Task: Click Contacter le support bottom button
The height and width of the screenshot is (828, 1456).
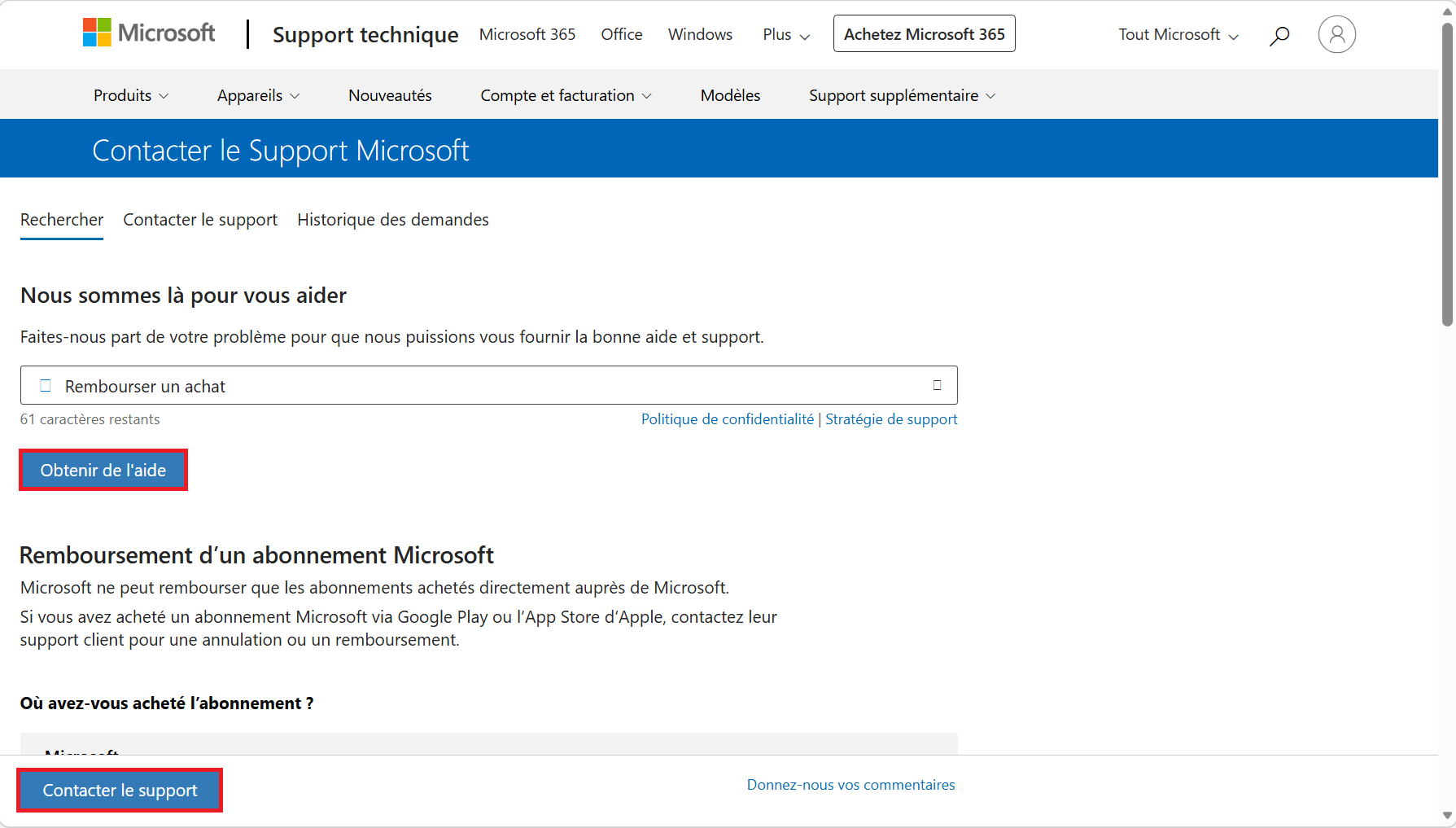Action: (x=120, y=790)
